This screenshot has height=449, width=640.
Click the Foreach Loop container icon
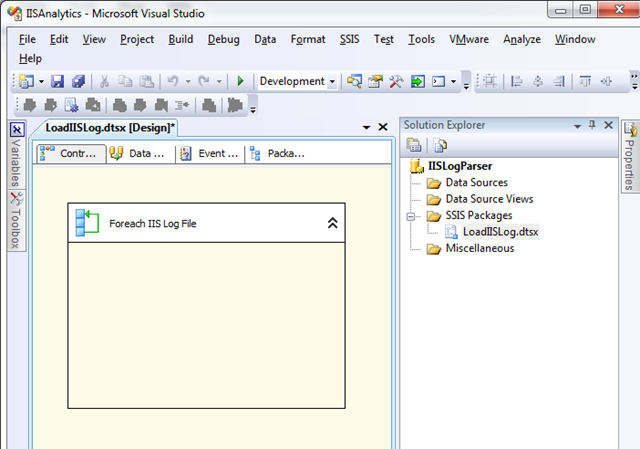87,223
